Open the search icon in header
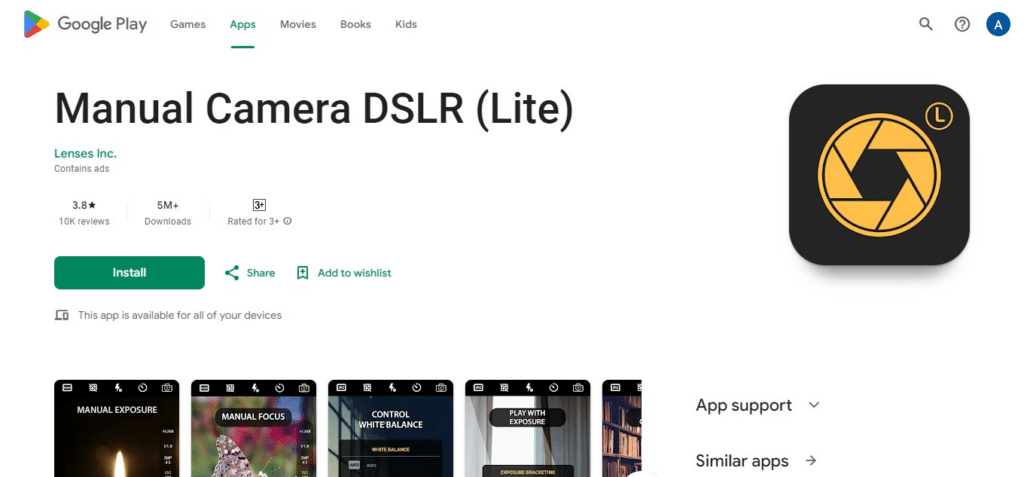Image resolution: width=1024 pixels, height=477 pixels. [x=925, y=25]
